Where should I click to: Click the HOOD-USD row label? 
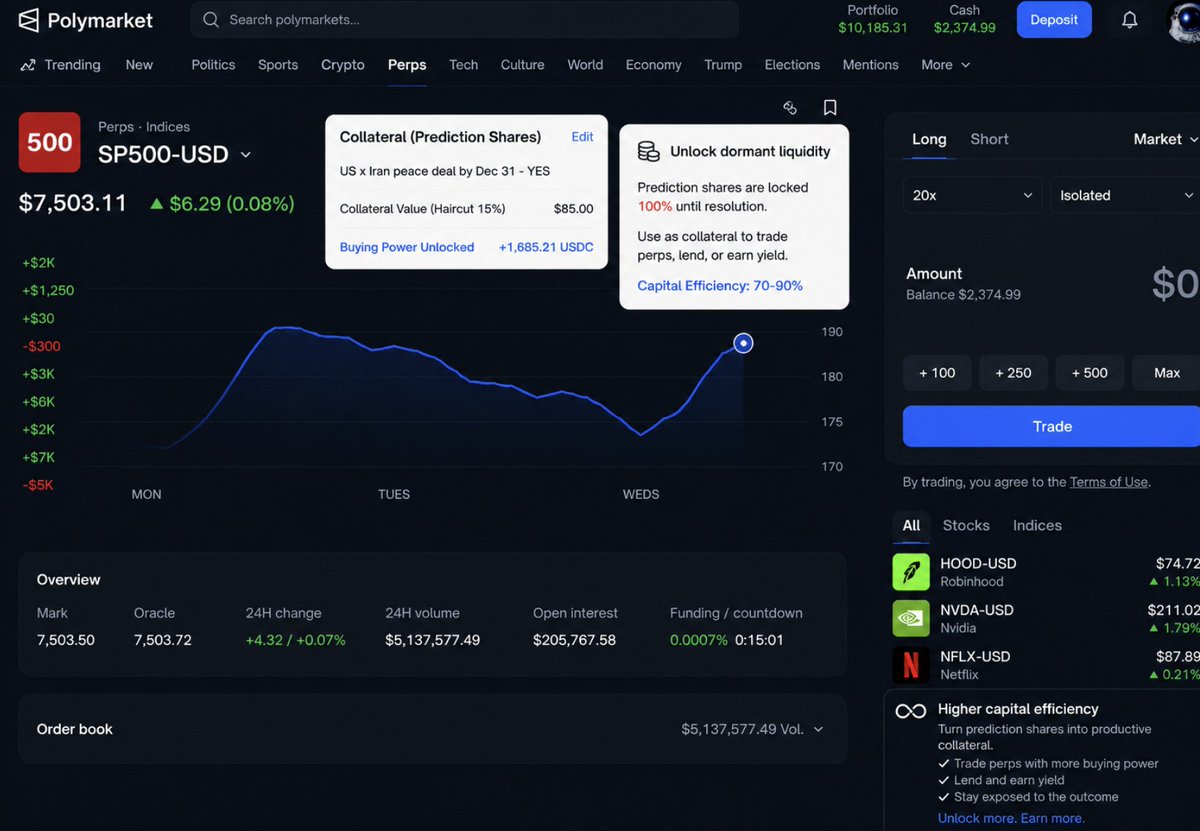pyautogui.click(x=977, y=564)
